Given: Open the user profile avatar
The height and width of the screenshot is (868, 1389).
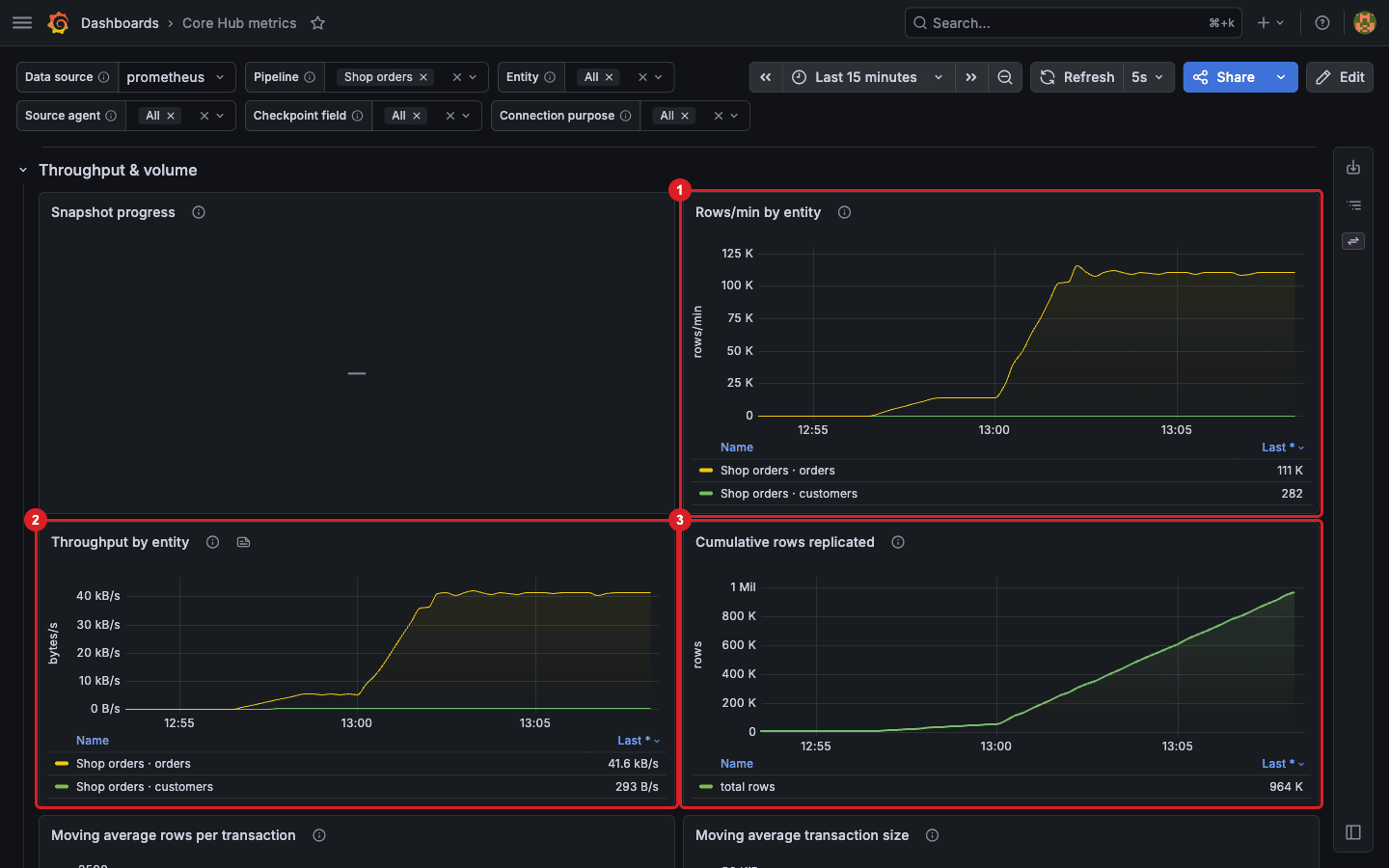Looking at the screenshot, I should tap(1365, 23).
